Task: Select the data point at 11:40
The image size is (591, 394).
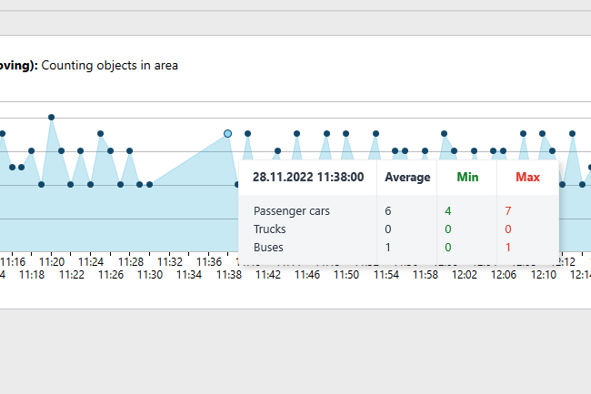Action: [x=248, y=133]
